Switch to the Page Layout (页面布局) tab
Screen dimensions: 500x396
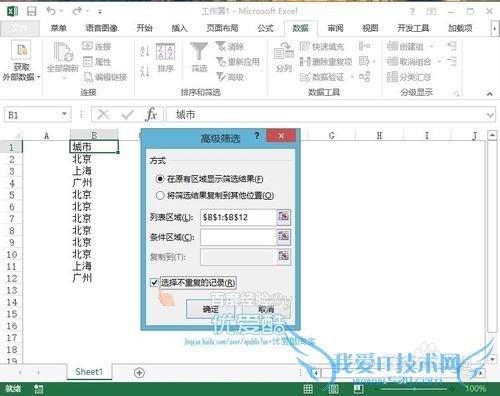pyautogui.click(x=222, y=28)
